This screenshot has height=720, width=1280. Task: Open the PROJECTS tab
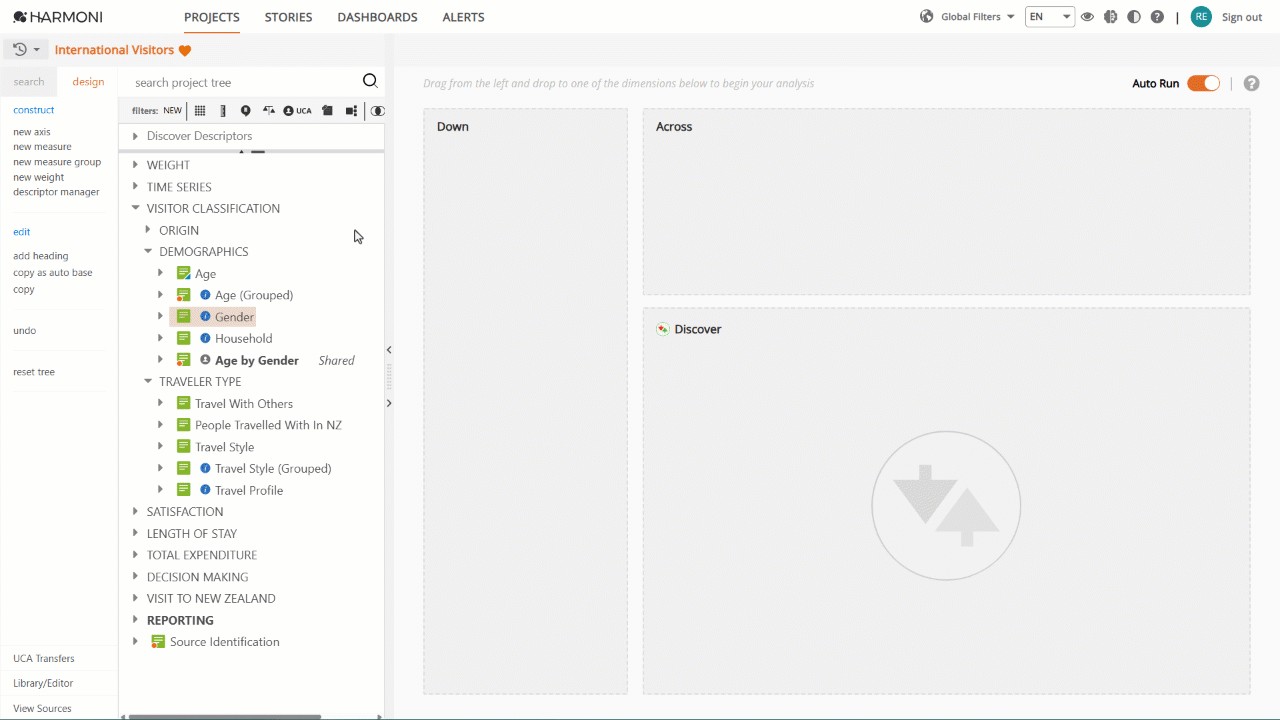212,17
